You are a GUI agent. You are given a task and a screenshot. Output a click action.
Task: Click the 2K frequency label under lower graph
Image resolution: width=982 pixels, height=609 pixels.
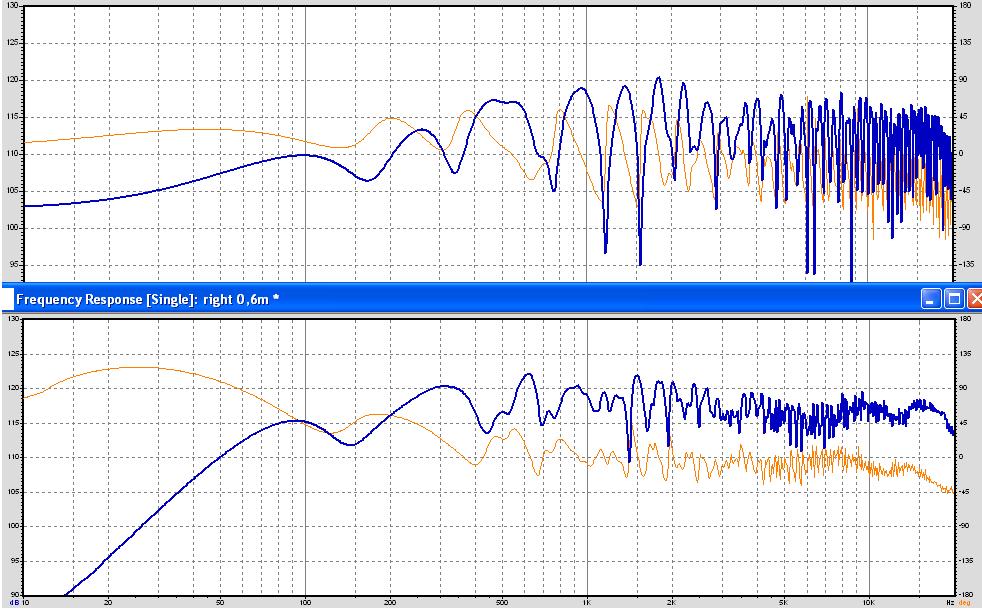(x=672, y=603)
